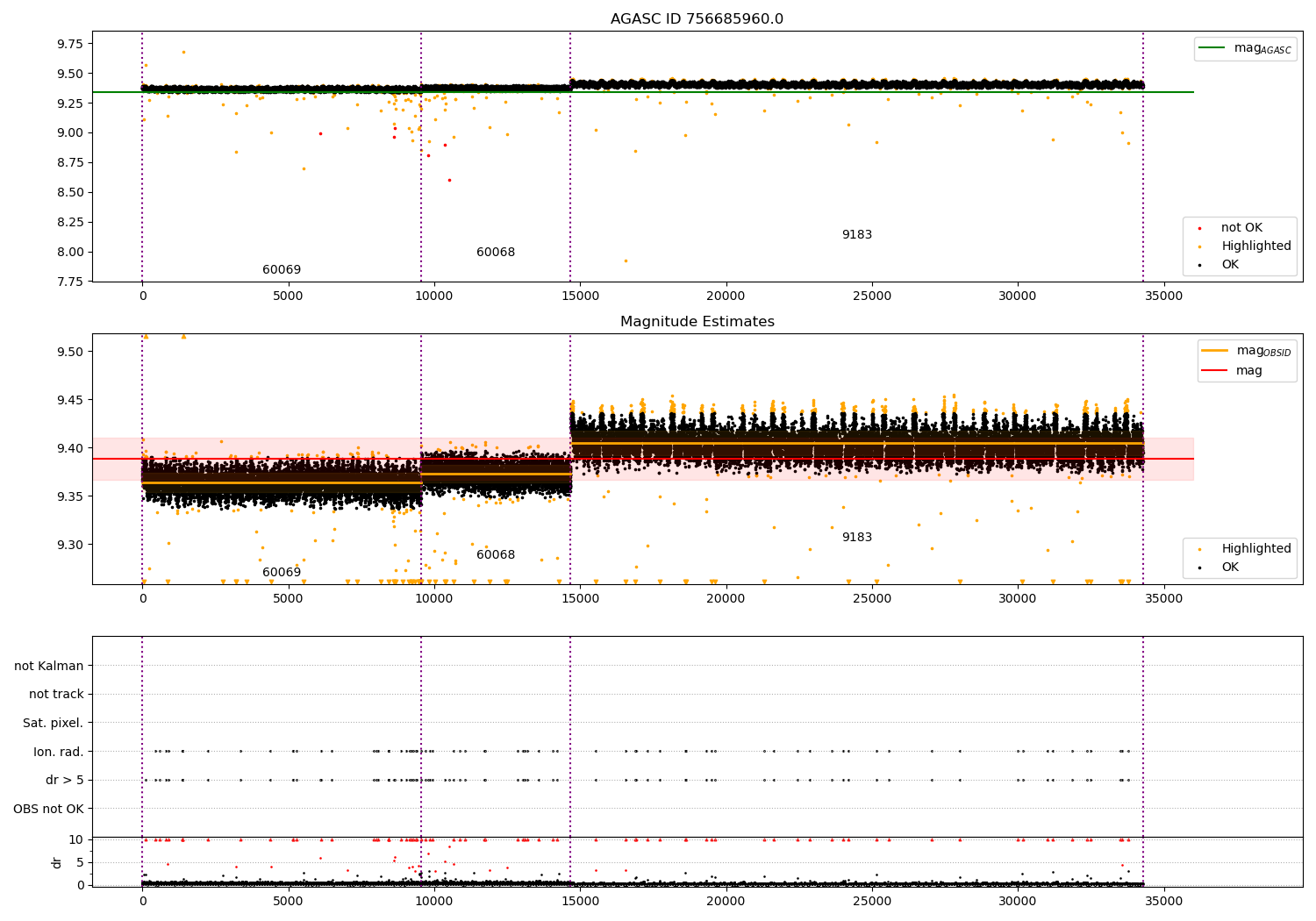
Task: Click the red 'not OK' point near 8.60
Action: pyautogui.click(x=449, y=180)
